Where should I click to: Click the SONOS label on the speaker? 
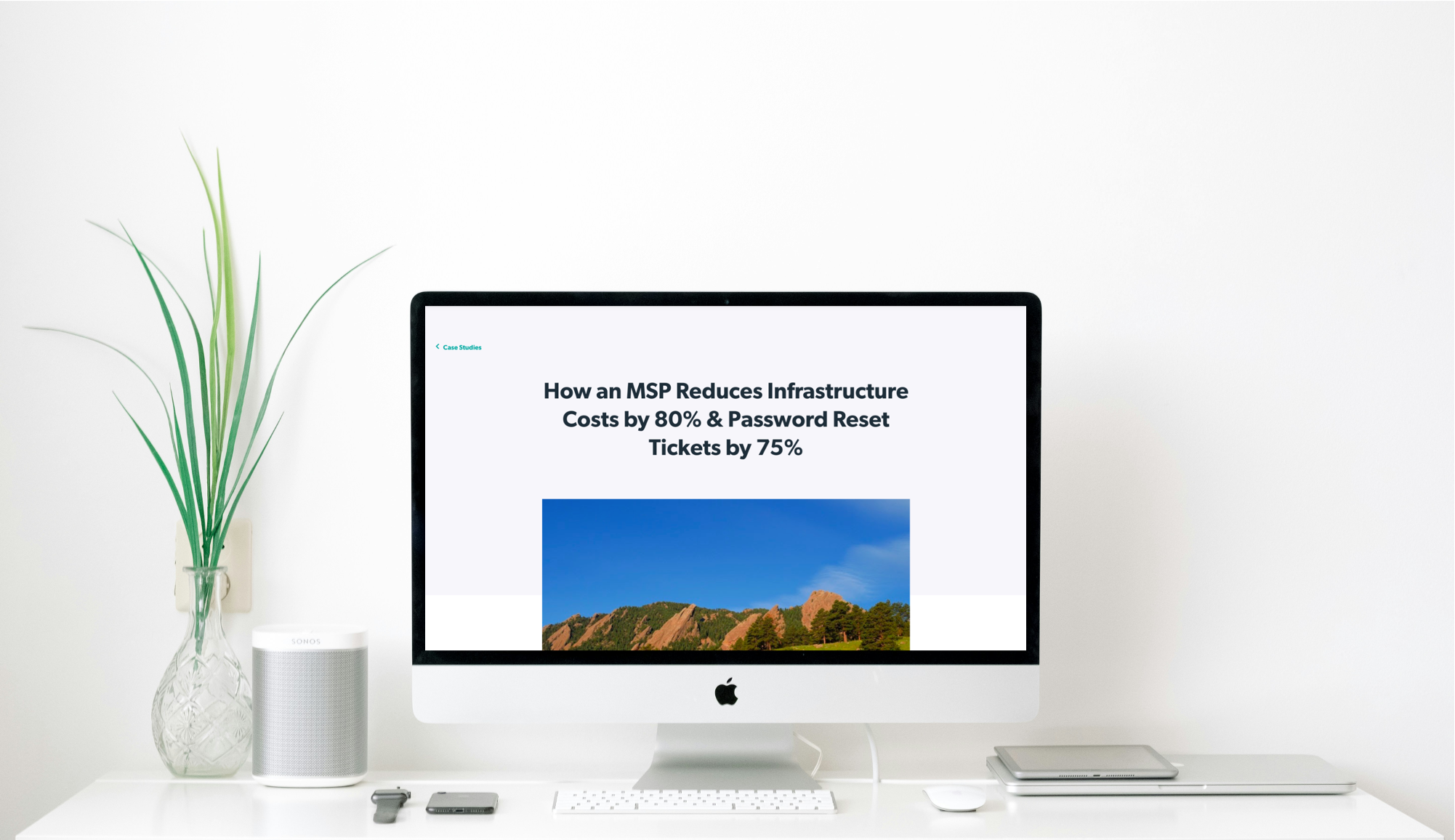306,642
